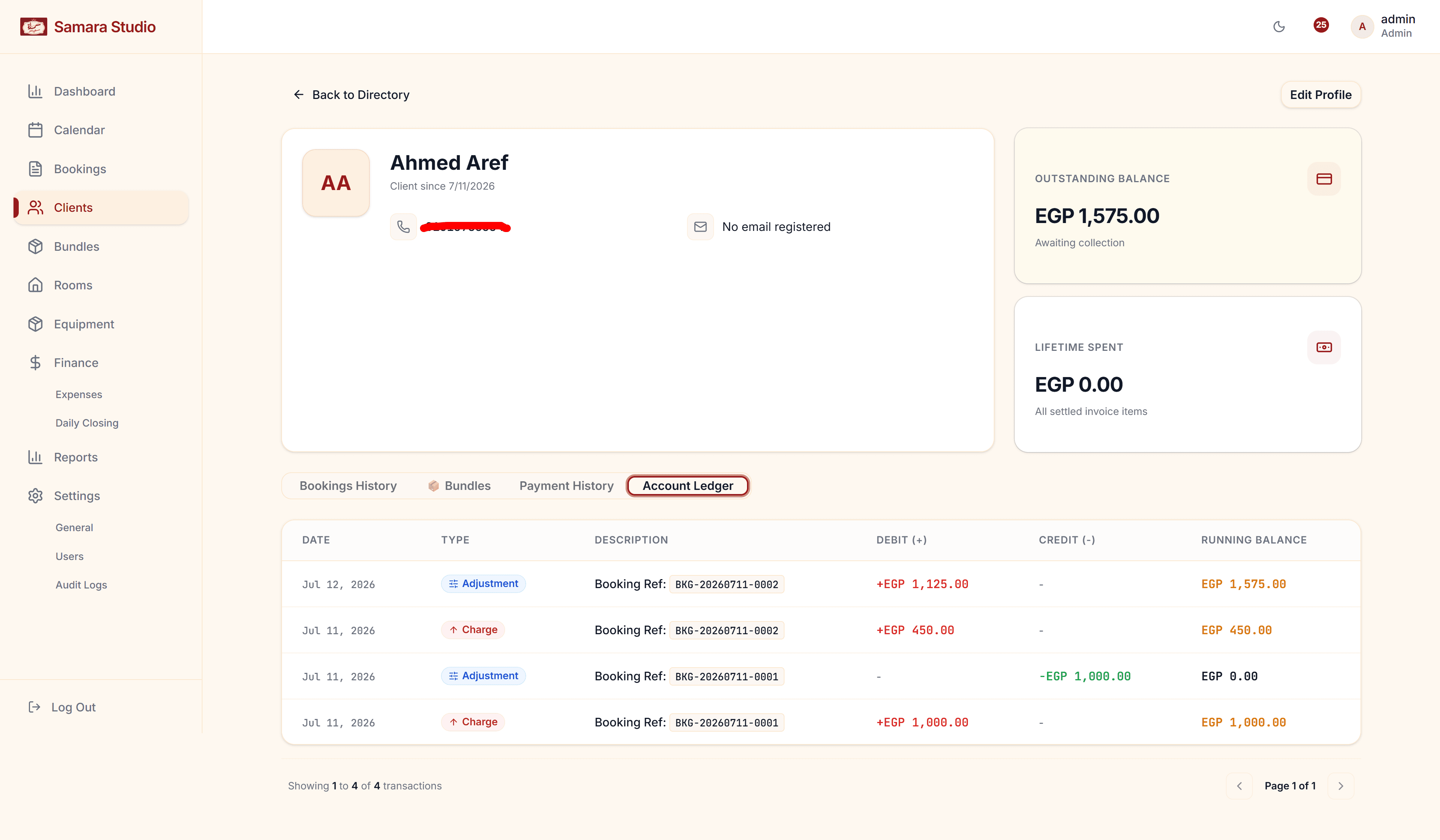Click booking ref BKG-20260711-0001 in credit row

[726, 676]
